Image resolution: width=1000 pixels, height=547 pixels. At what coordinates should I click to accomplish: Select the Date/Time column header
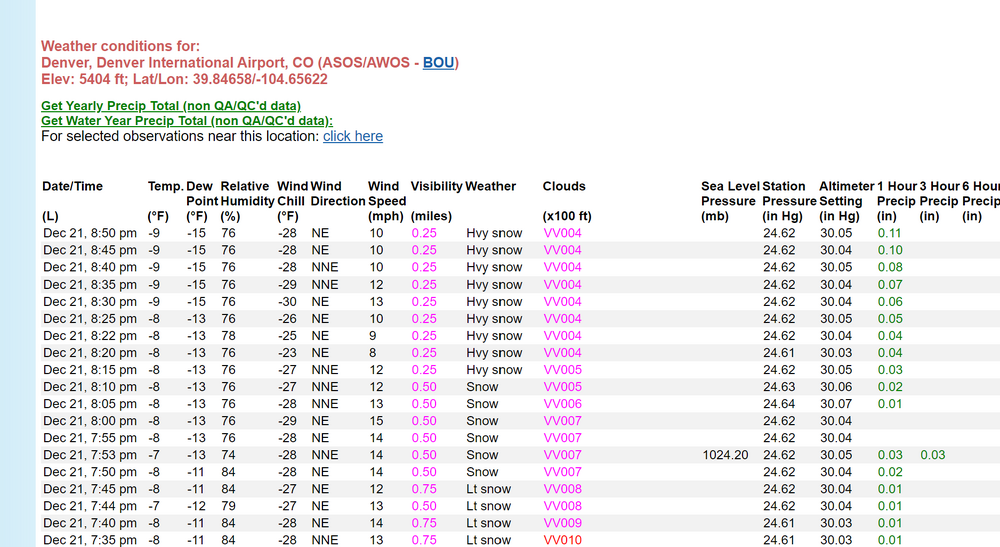72,186
